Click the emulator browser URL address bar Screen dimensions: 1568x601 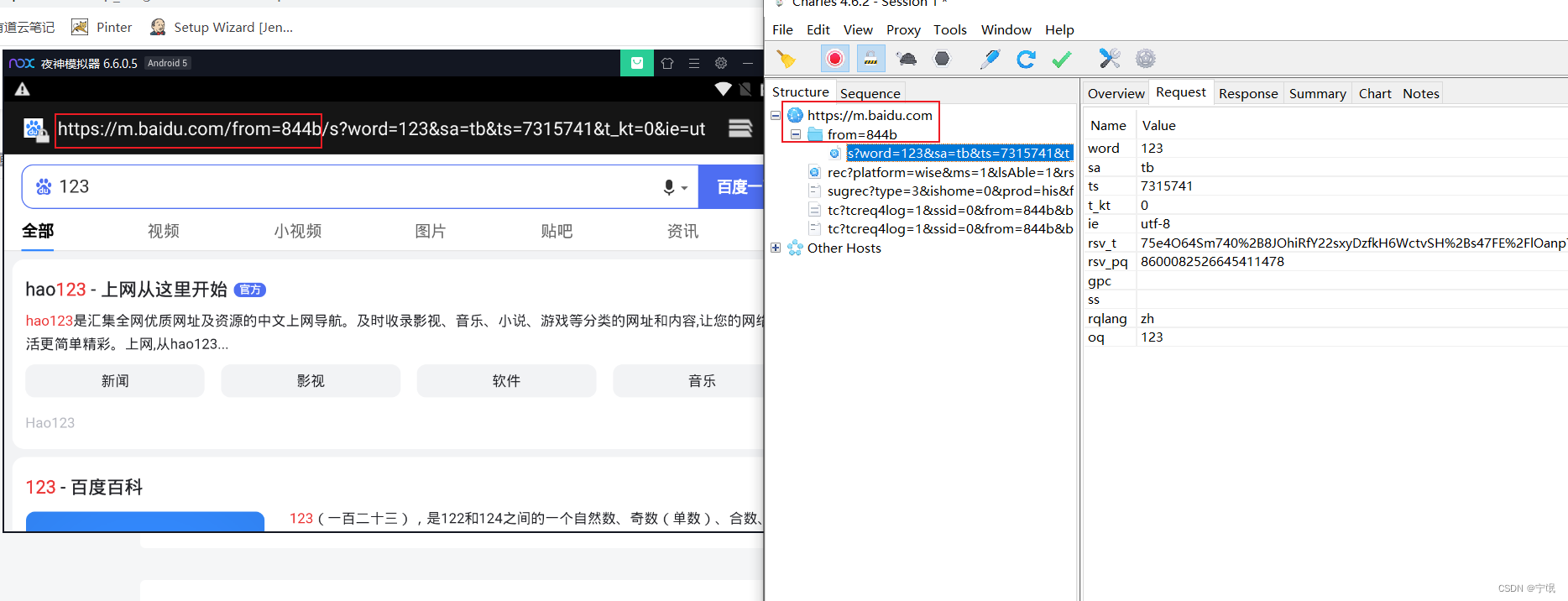coord(381,128)
